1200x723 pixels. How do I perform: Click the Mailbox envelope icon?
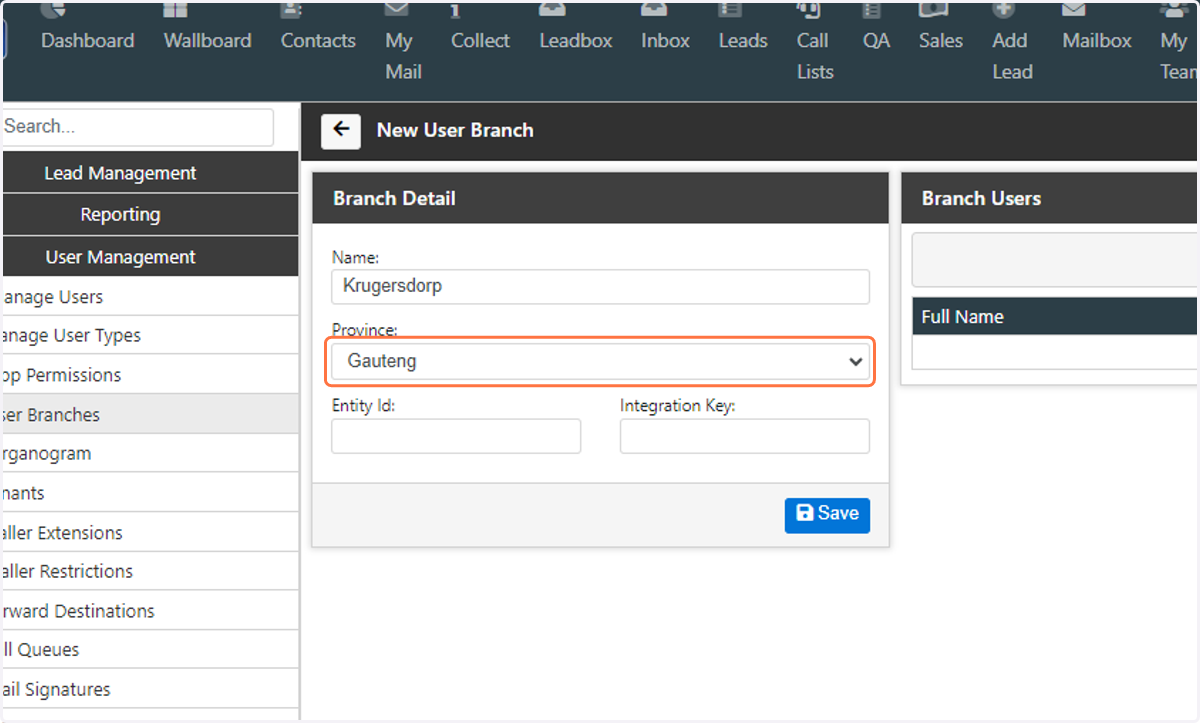1074,10
